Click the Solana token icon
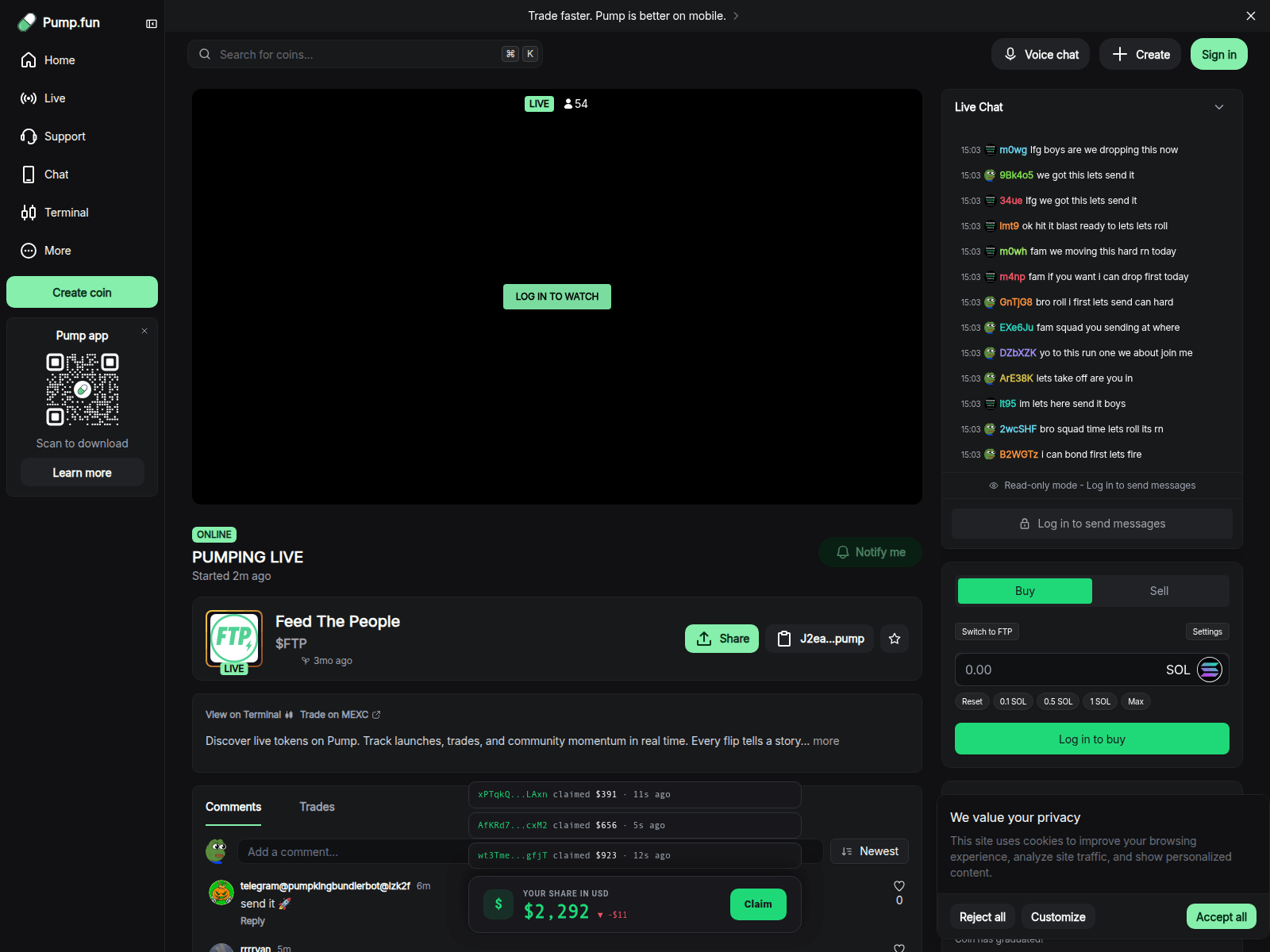1270x952 pixels. coord(1210,670)
